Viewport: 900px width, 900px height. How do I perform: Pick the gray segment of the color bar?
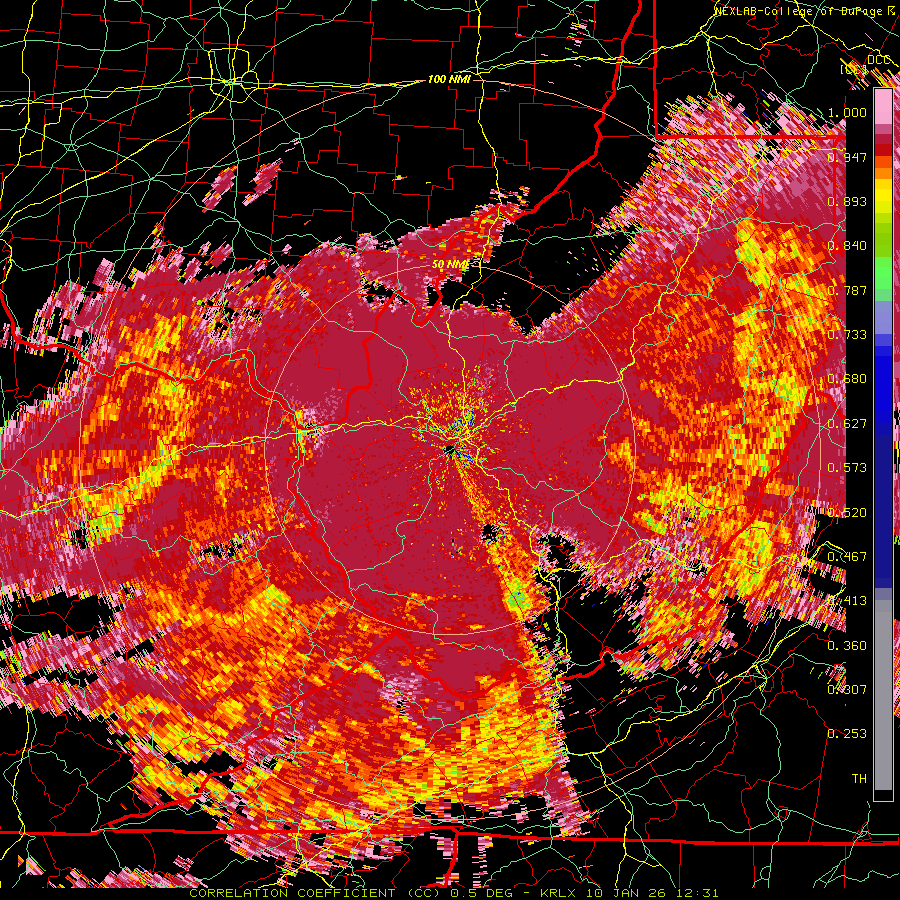click(x=883, y=695)
